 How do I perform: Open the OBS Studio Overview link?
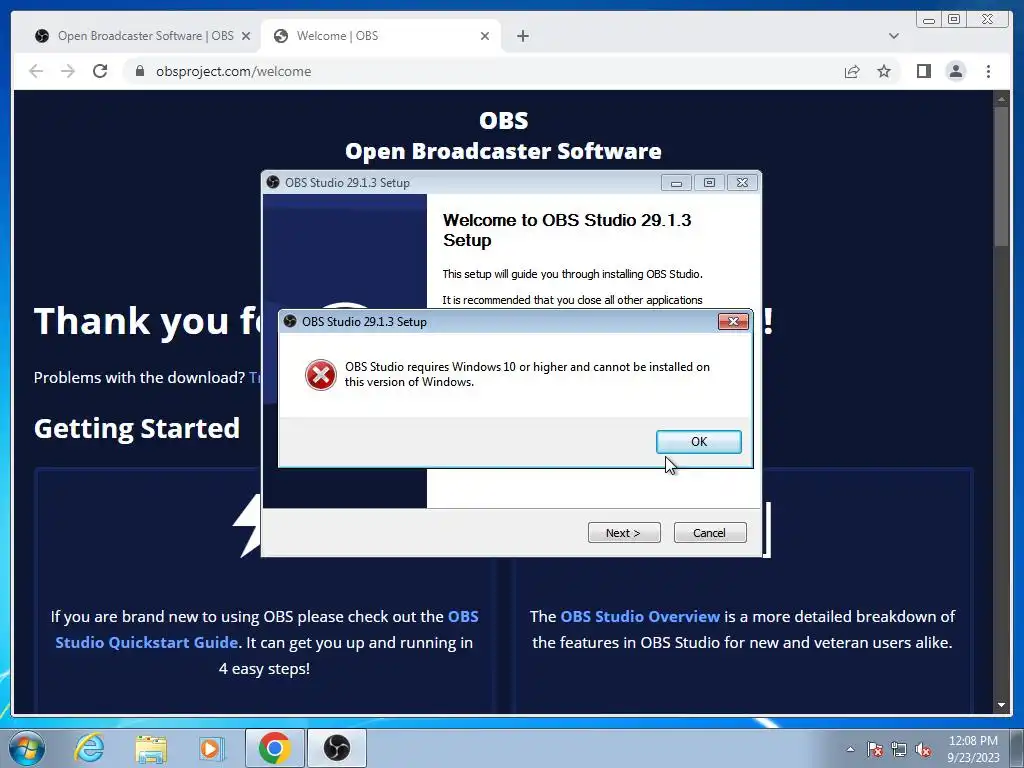coord(640,616)
